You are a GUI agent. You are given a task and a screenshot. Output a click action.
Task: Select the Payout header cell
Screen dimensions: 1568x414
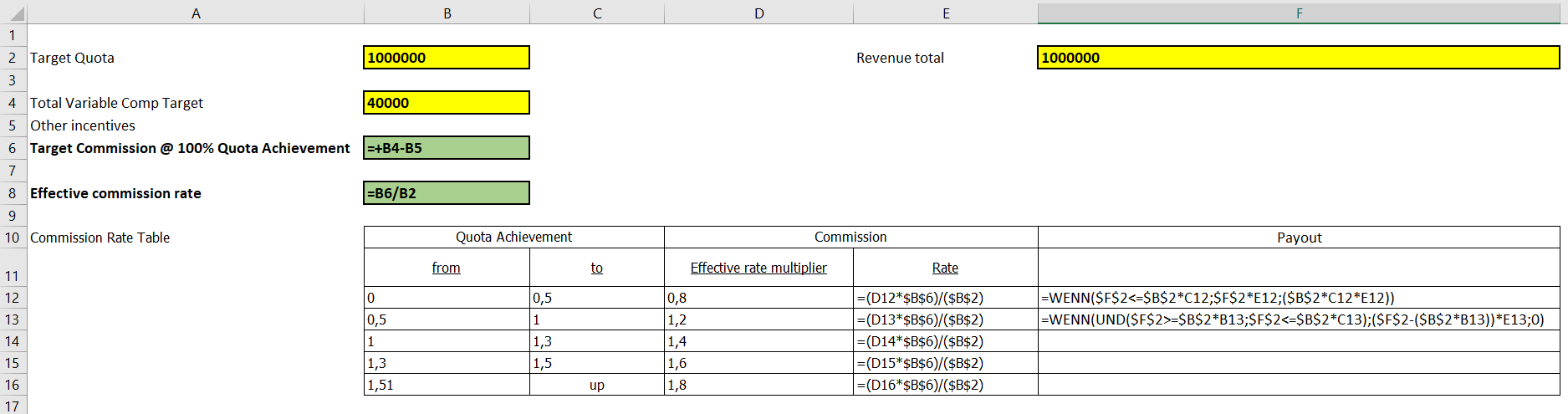tap(1299, 238)
